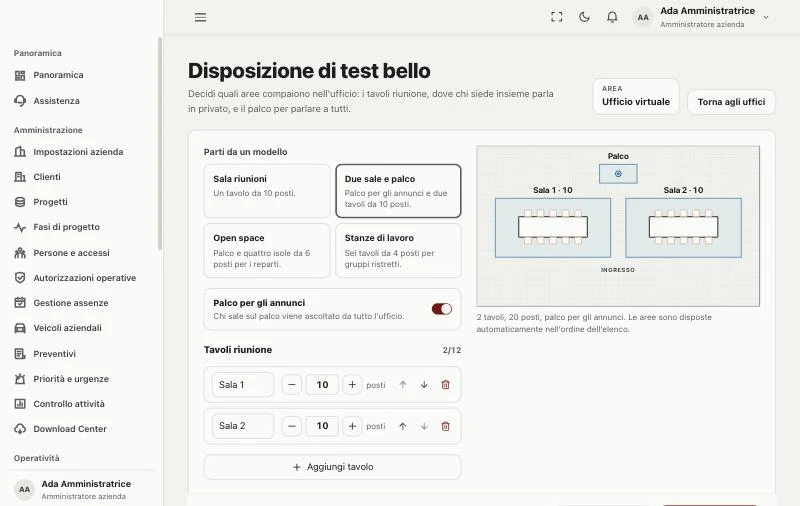Click Sala 2 room in layout preview
800x506 pixels.
pos(683,227)
